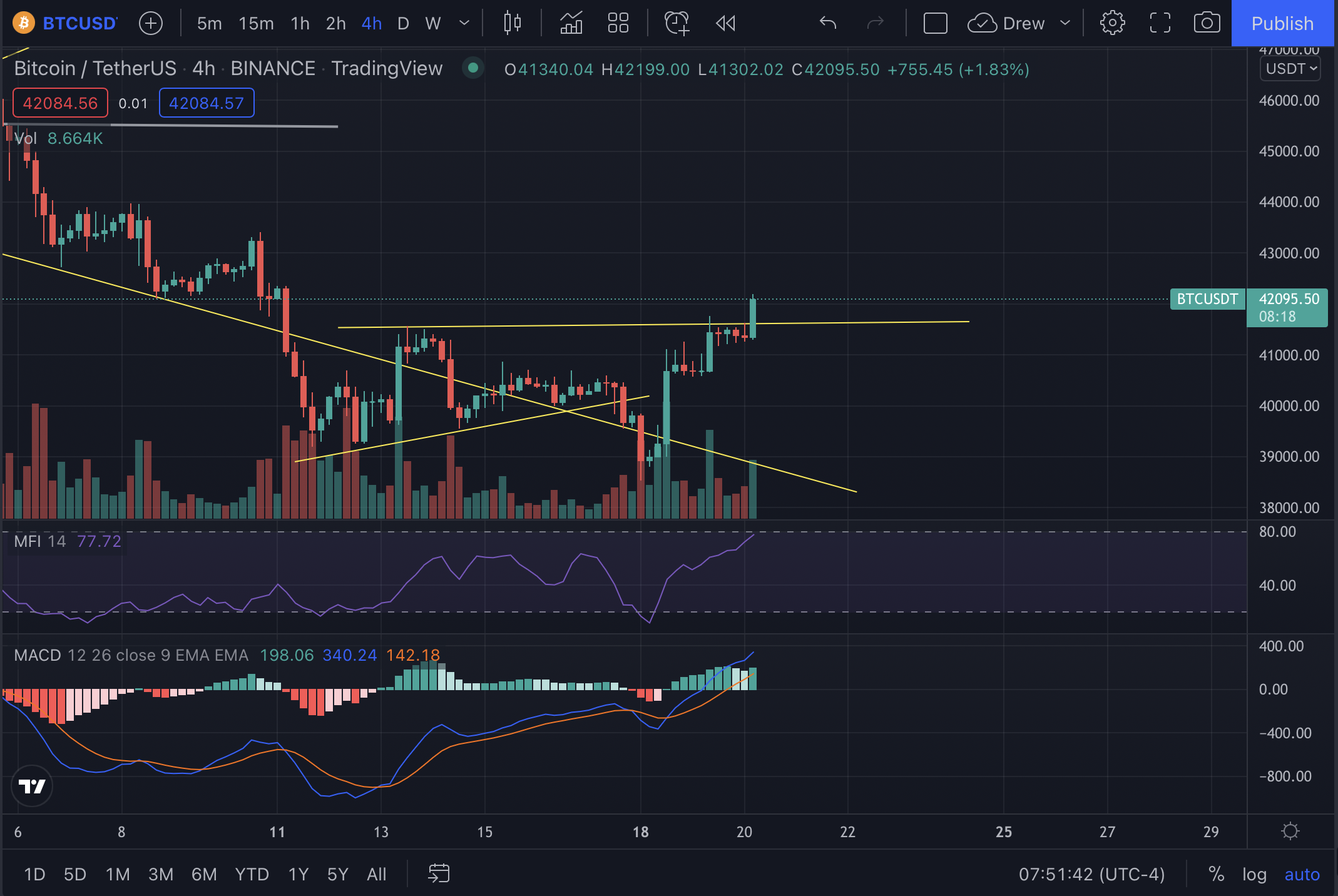Screen dimensions: 1338x896
Task: Set date range to 1D
Action: click(x=34, y=874)
